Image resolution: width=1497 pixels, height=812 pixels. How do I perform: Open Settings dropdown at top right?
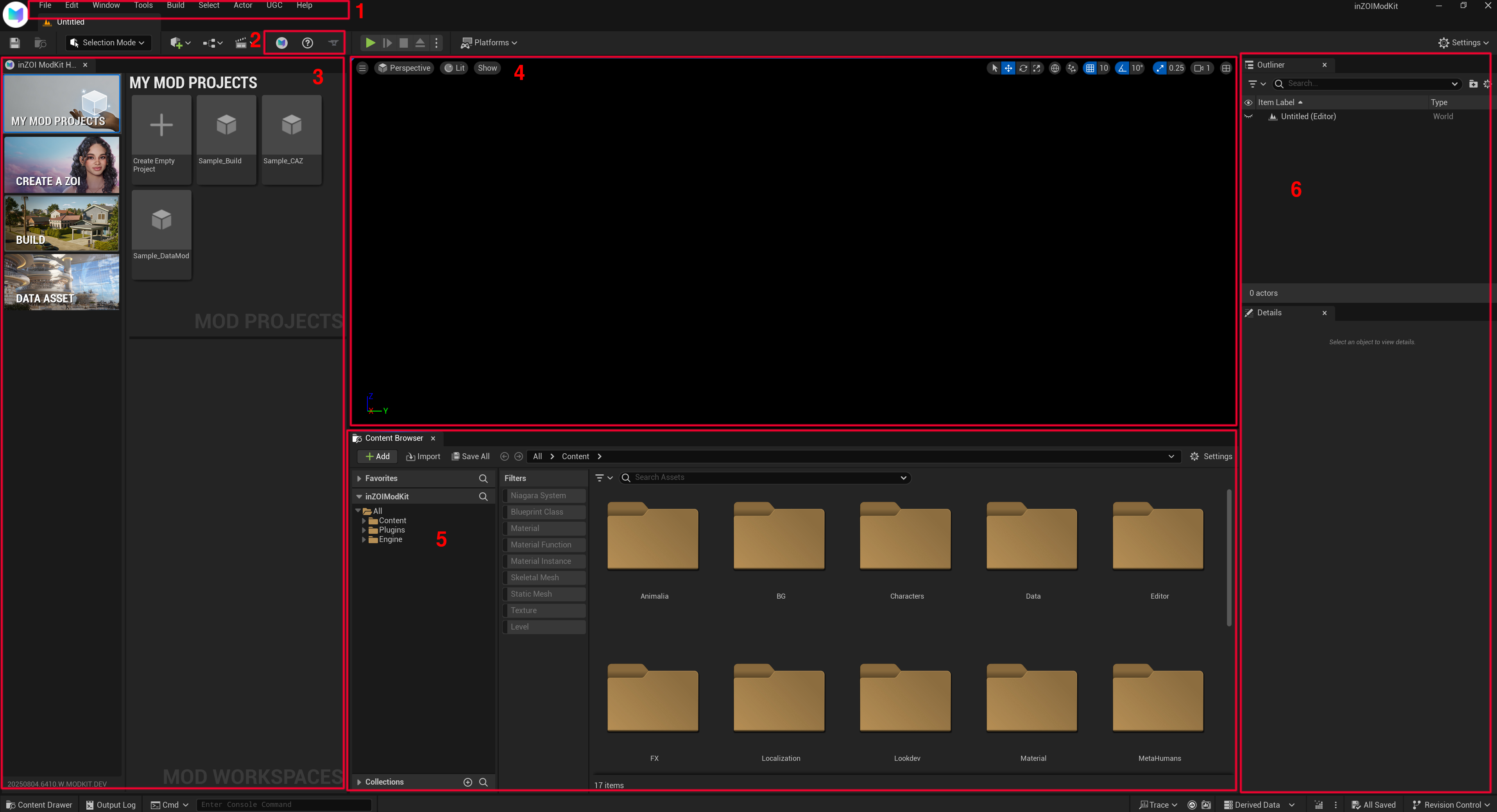coord(1463,43)
